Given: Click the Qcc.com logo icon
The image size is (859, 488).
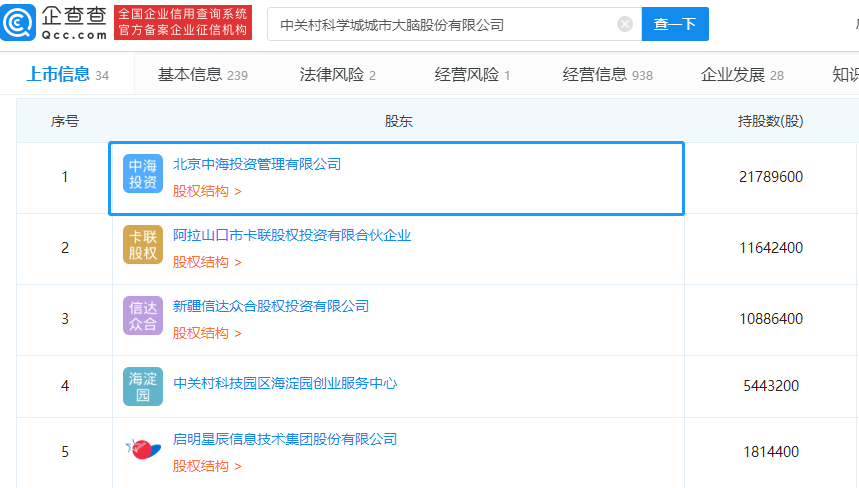Looking at the screenshot, I should pos(18,22).
